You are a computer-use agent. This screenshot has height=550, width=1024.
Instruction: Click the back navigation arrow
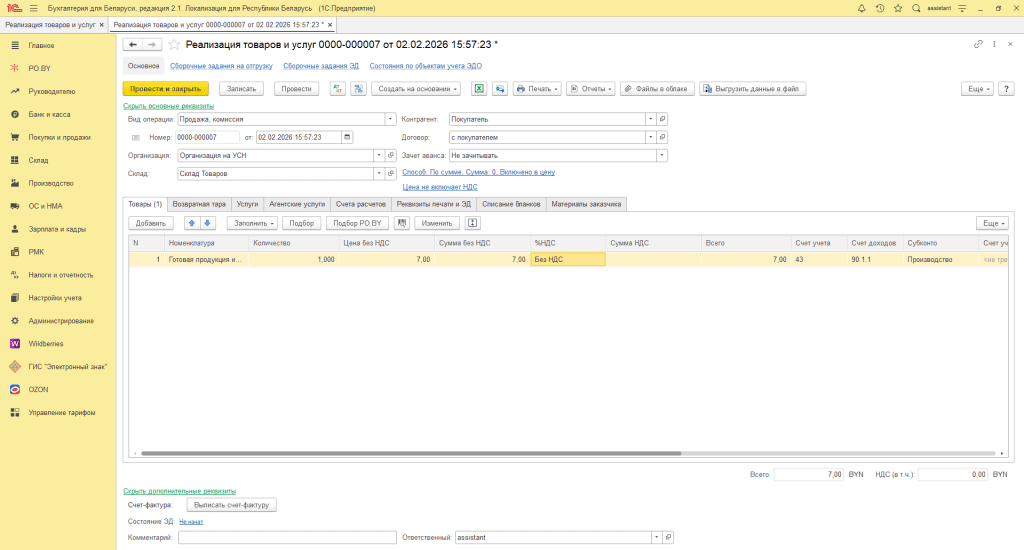pos(132,44)
